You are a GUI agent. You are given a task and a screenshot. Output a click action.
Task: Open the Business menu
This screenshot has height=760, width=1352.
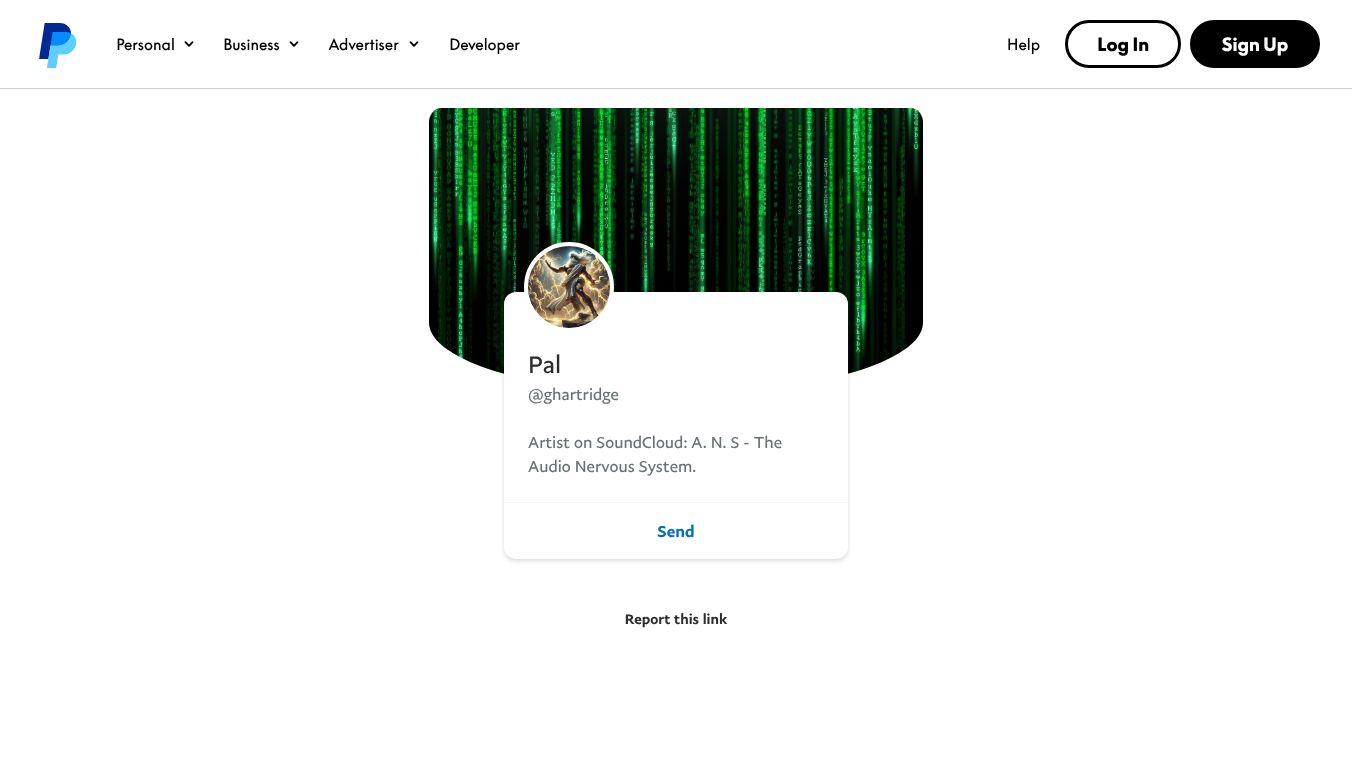[261, 44]
